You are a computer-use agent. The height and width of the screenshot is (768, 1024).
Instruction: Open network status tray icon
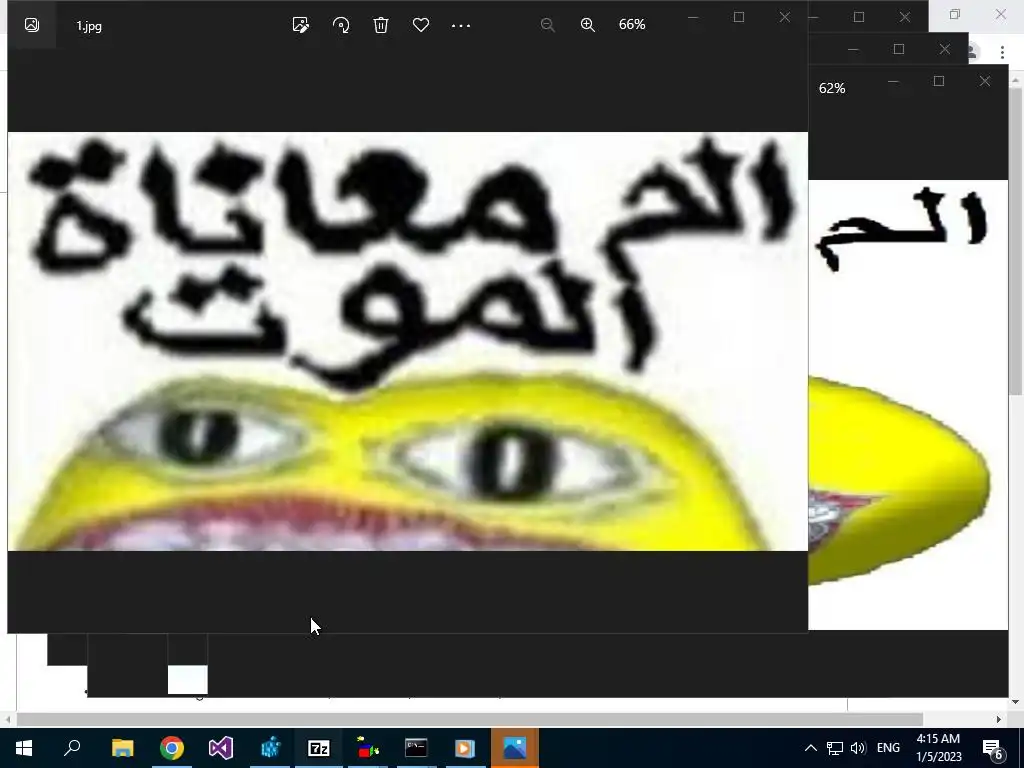(x=835, y=748)
